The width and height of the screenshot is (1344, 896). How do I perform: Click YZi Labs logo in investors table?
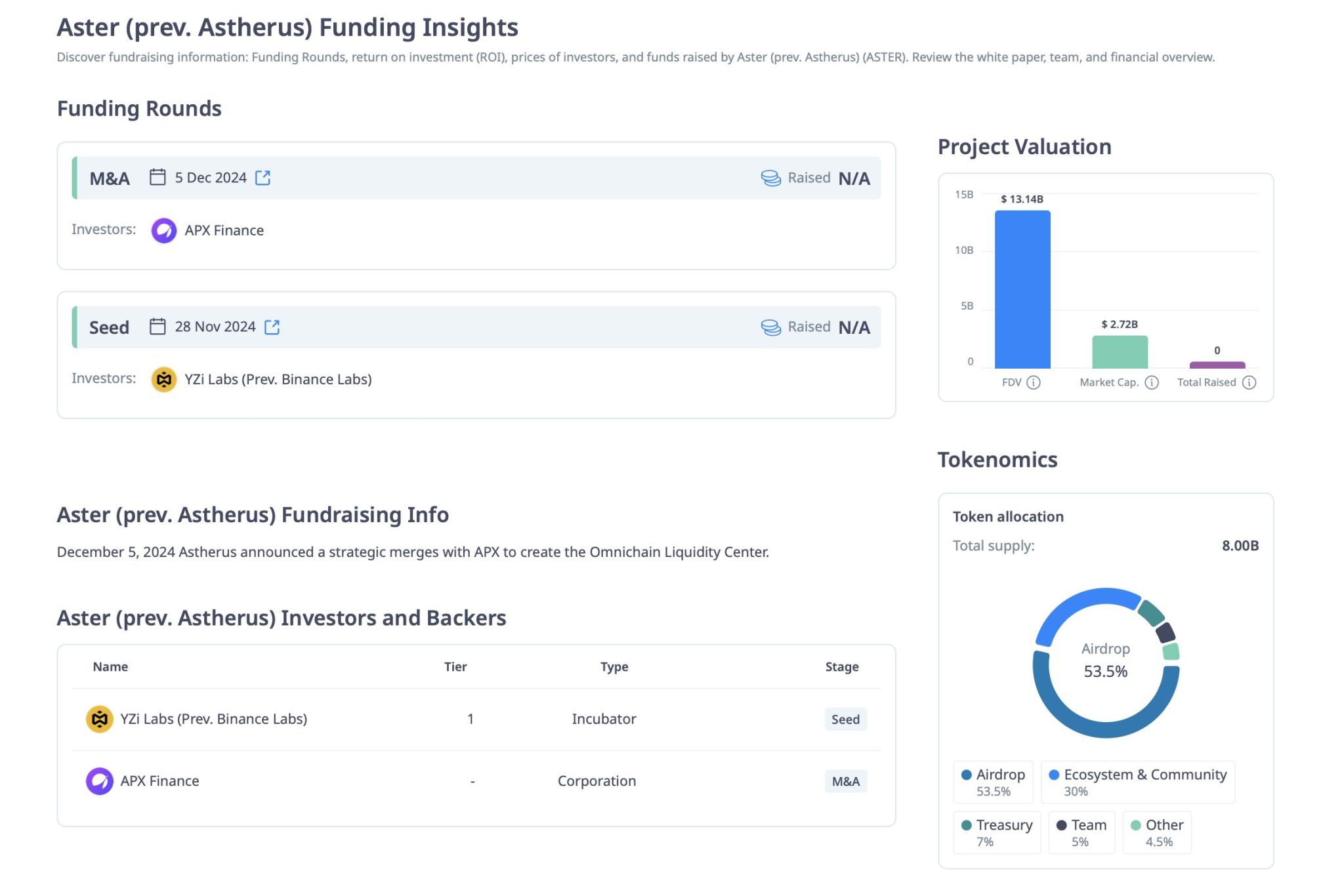pos(99,719)
